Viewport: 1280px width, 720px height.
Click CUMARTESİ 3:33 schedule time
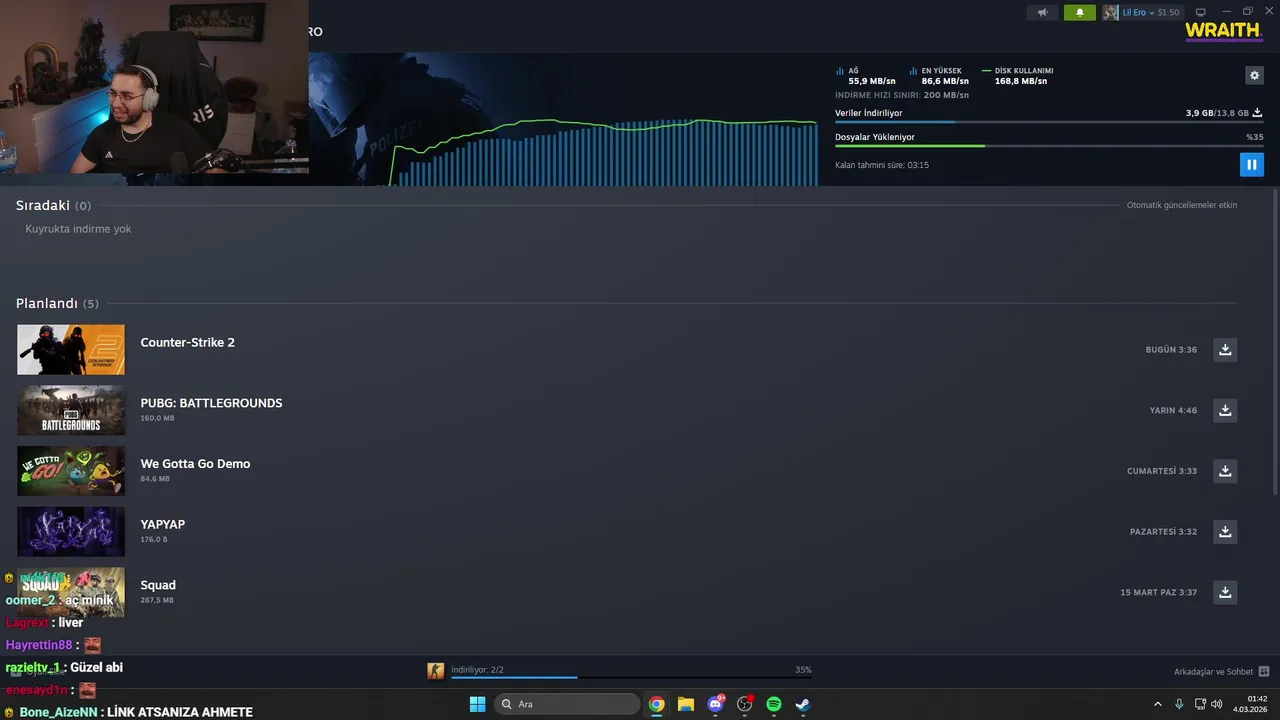coord(1162,471)
